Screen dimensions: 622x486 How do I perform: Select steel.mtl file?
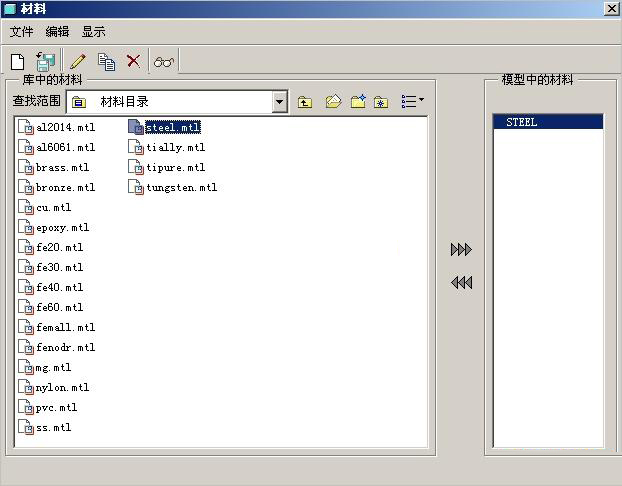coord(165,127)
